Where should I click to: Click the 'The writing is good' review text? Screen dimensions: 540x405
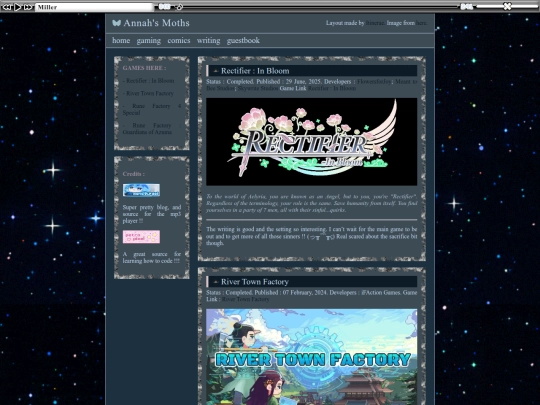[x=311, y=236]
